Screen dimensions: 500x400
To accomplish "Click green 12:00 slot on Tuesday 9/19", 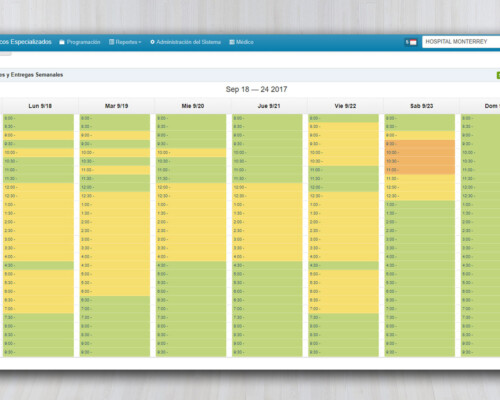I will click(115, 187).
